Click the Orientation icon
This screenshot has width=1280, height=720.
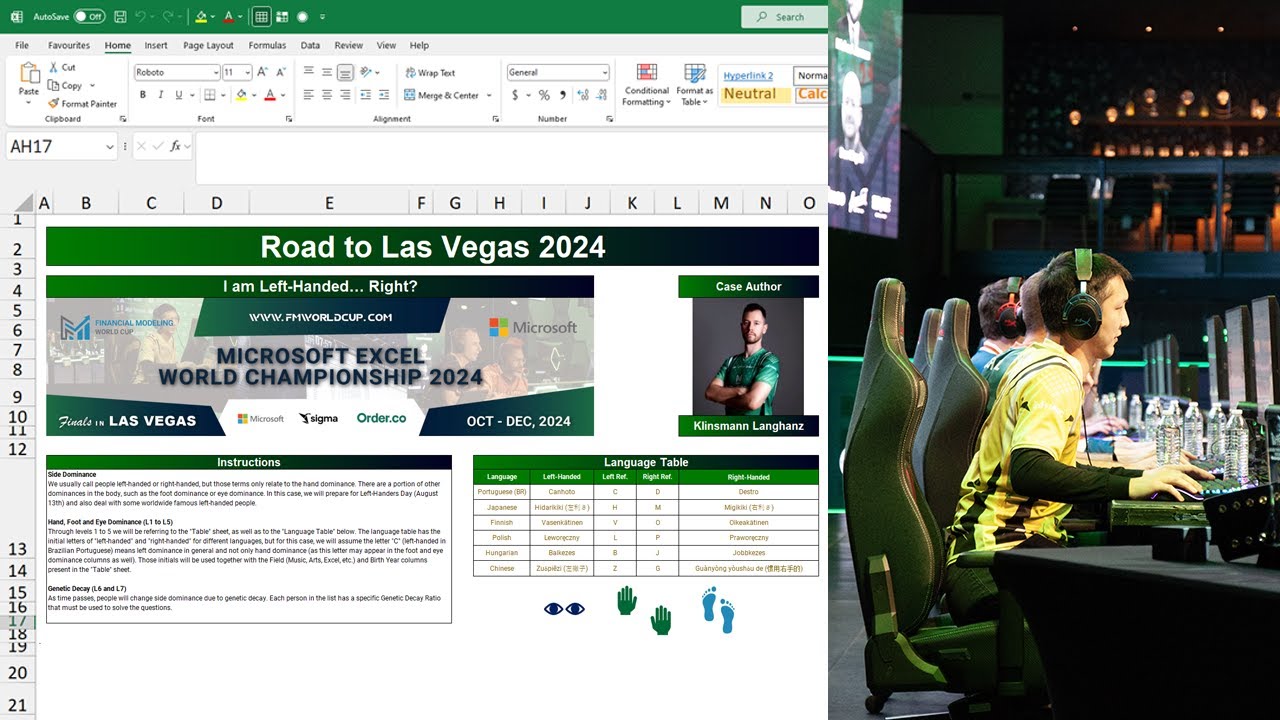[367, 72]
